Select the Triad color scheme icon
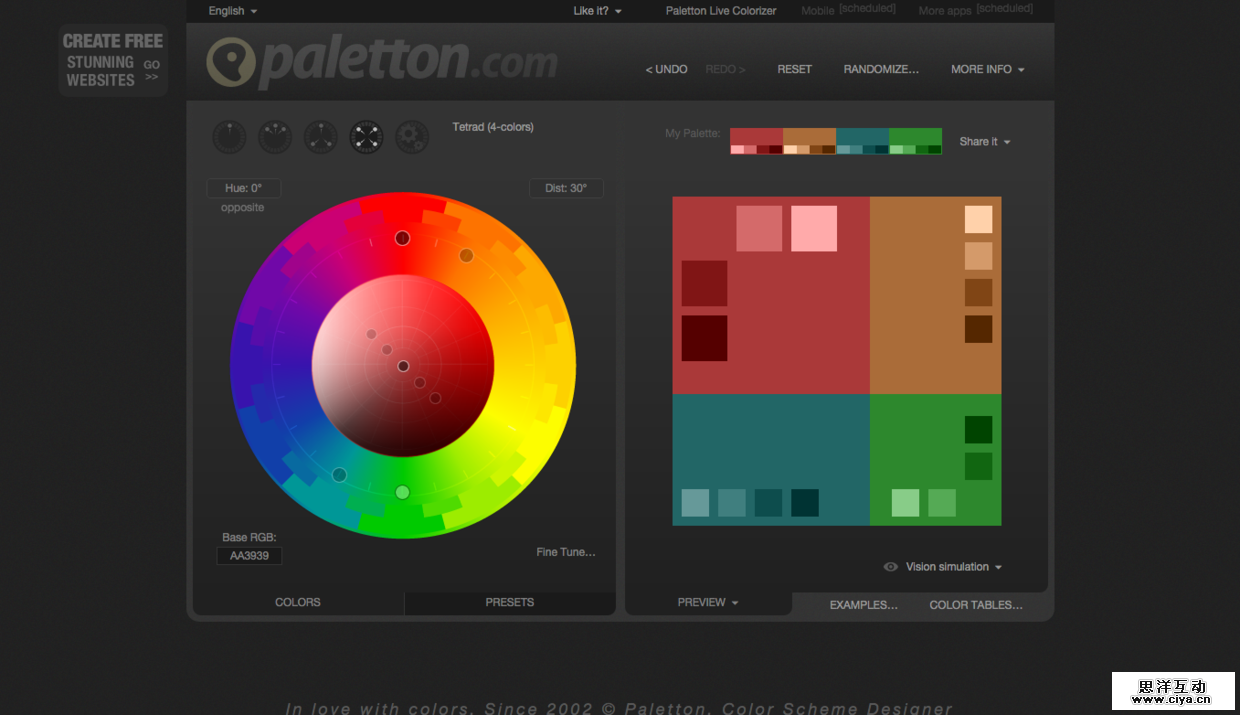Image resolution: width=1240 pixels, height=715 pixels. (321, 137)
